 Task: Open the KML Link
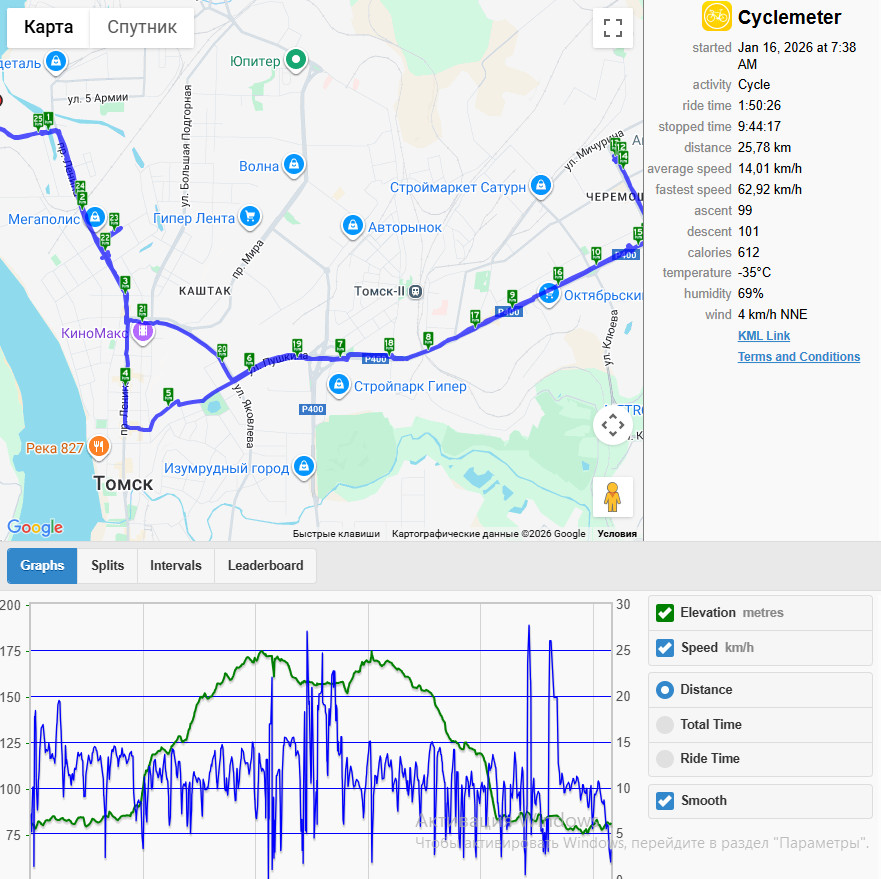pos(764,336)
